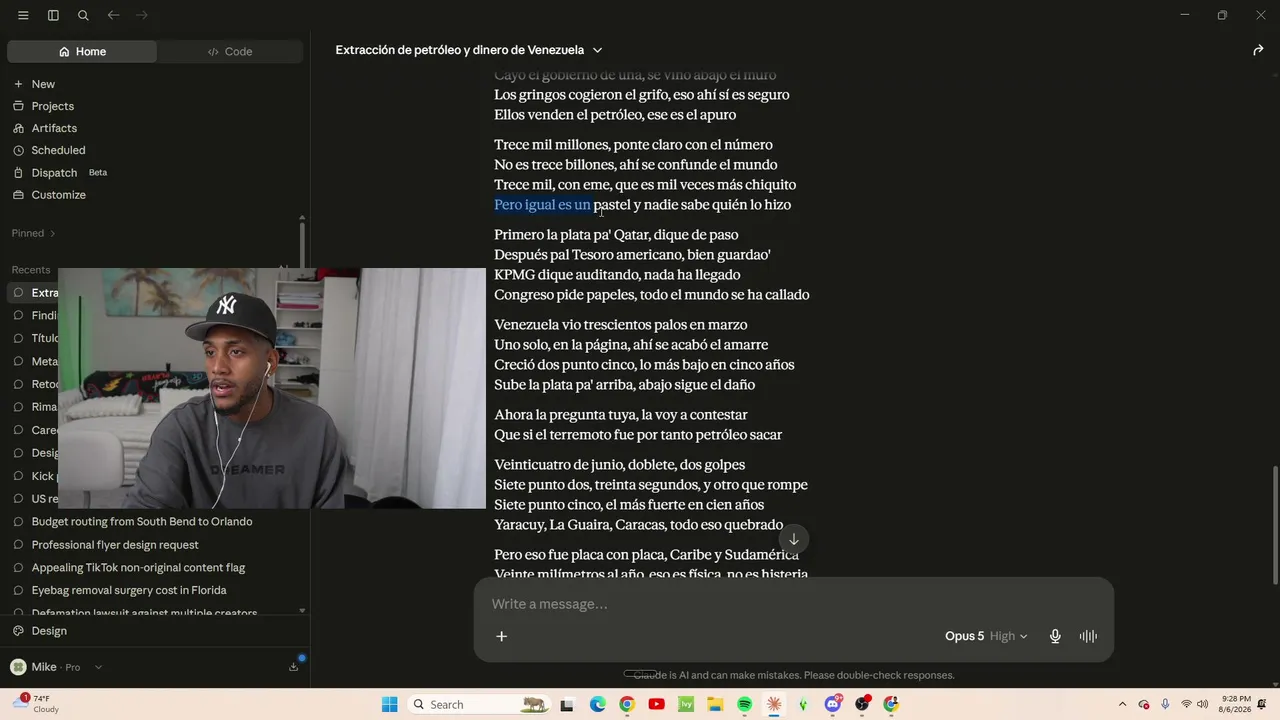The width and height of the screenshot is (1280, 720).
Task: Click the taskbar Search box
Action: [x=480, y=704]
